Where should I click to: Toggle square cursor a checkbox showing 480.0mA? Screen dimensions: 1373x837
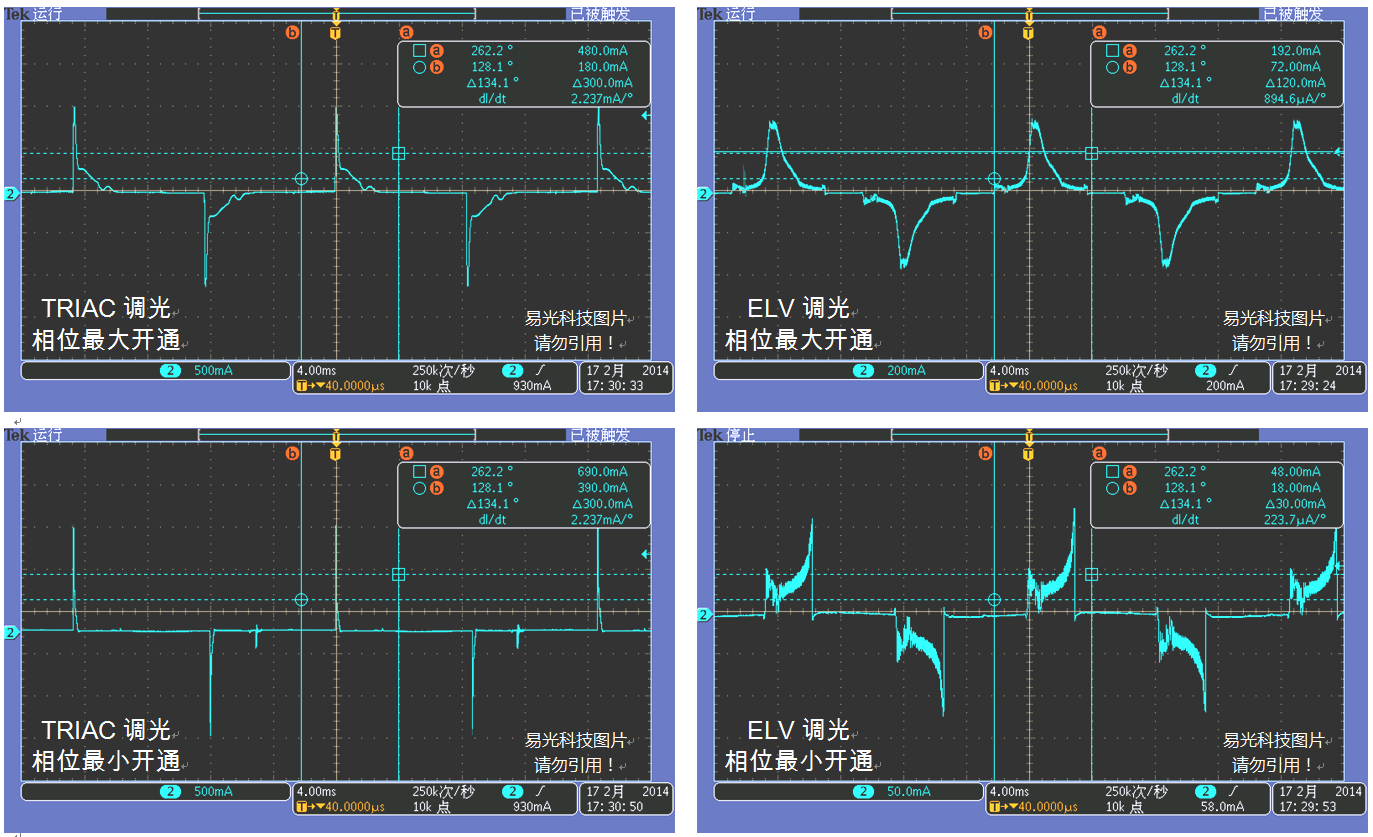(420, 51)
